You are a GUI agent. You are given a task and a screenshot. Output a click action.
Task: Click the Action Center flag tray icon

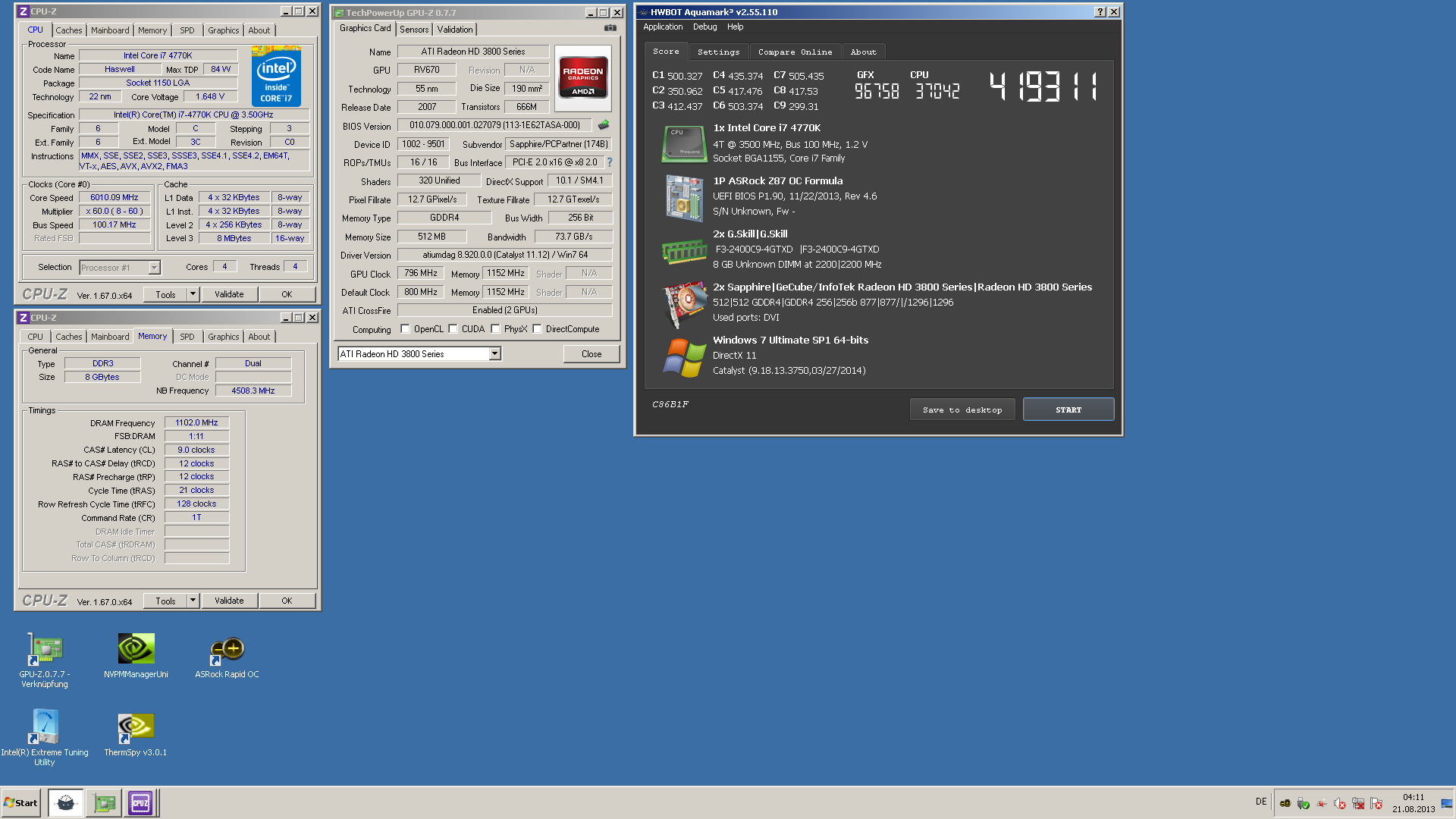coord(1376,803)
